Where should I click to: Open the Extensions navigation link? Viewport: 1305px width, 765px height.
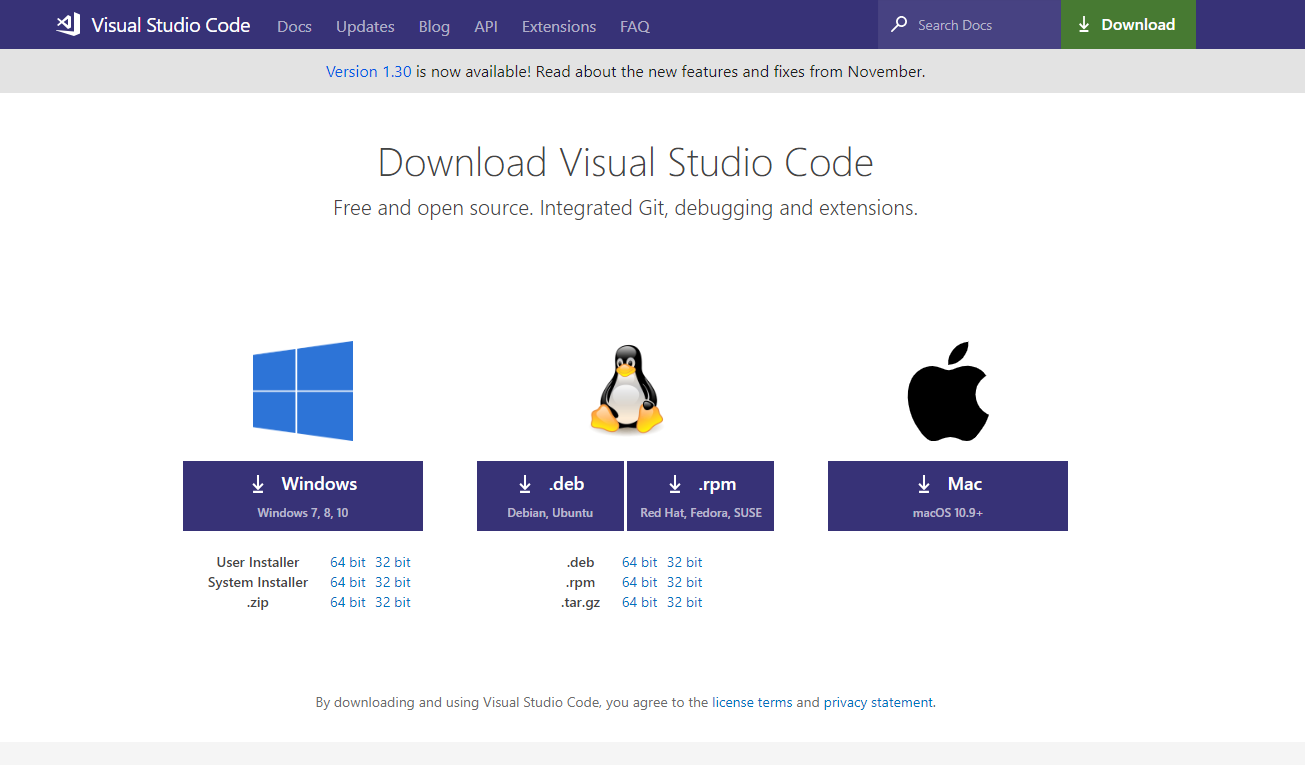(559, 26)
